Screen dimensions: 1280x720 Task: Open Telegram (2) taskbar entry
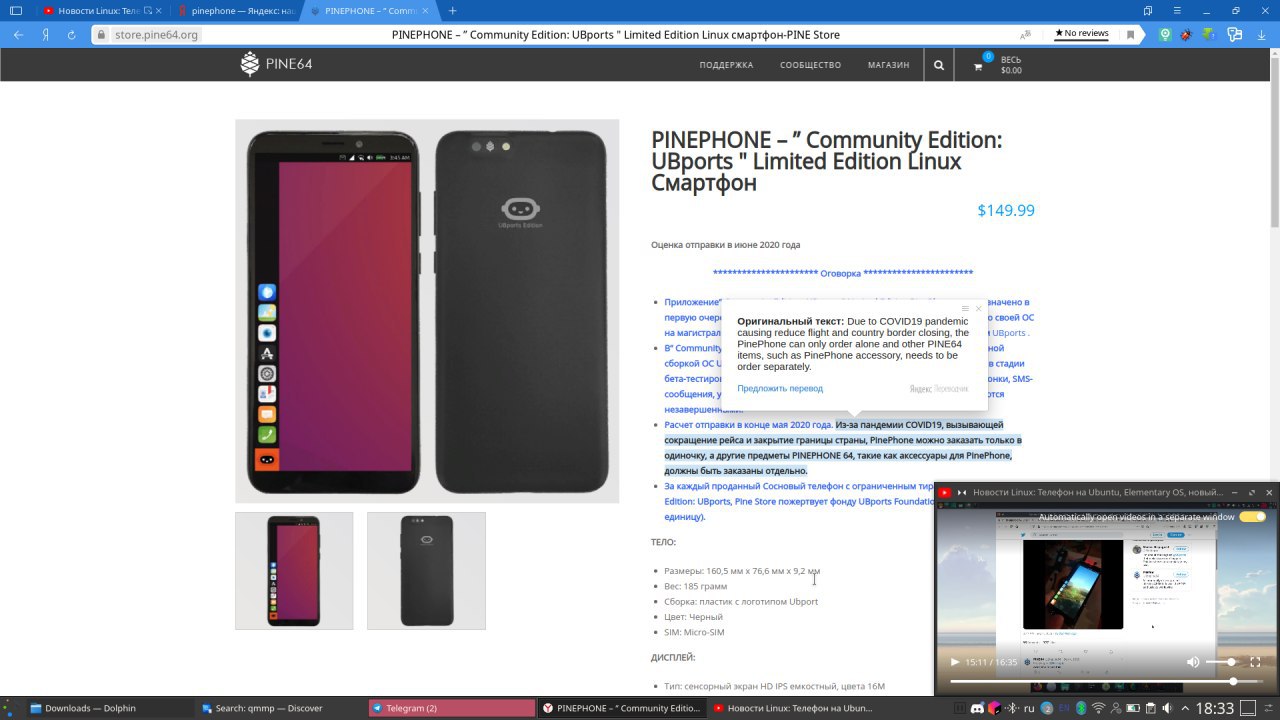(x=452, y=708)
